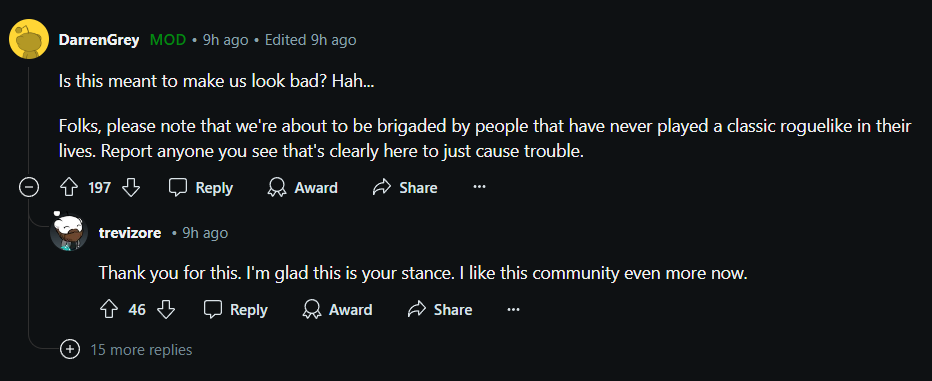
Task: Open DarrenGrey's avatar profile
Action: 29,39
